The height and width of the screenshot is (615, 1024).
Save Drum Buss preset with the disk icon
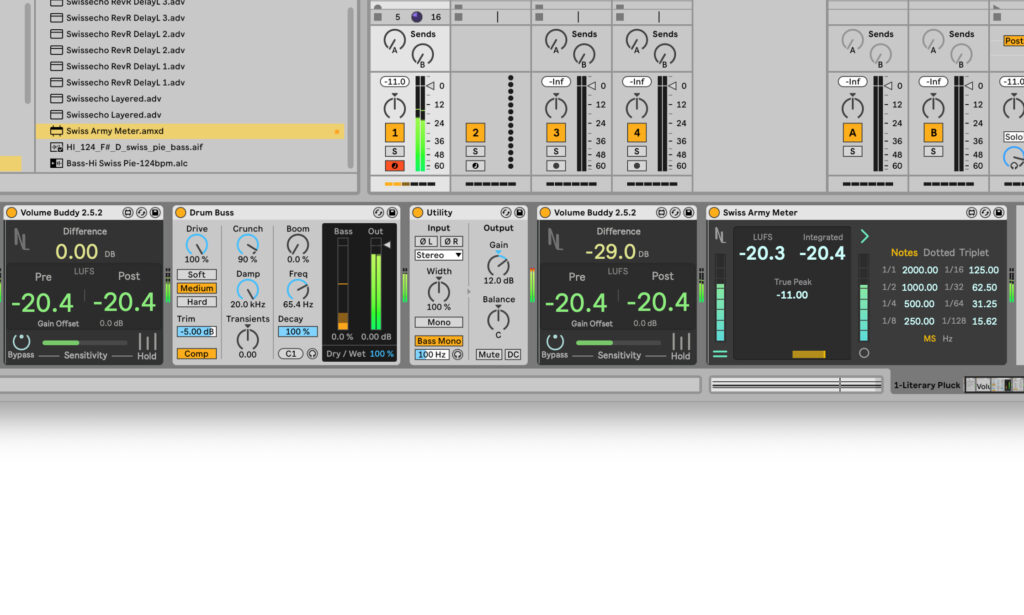click(392, 213)
